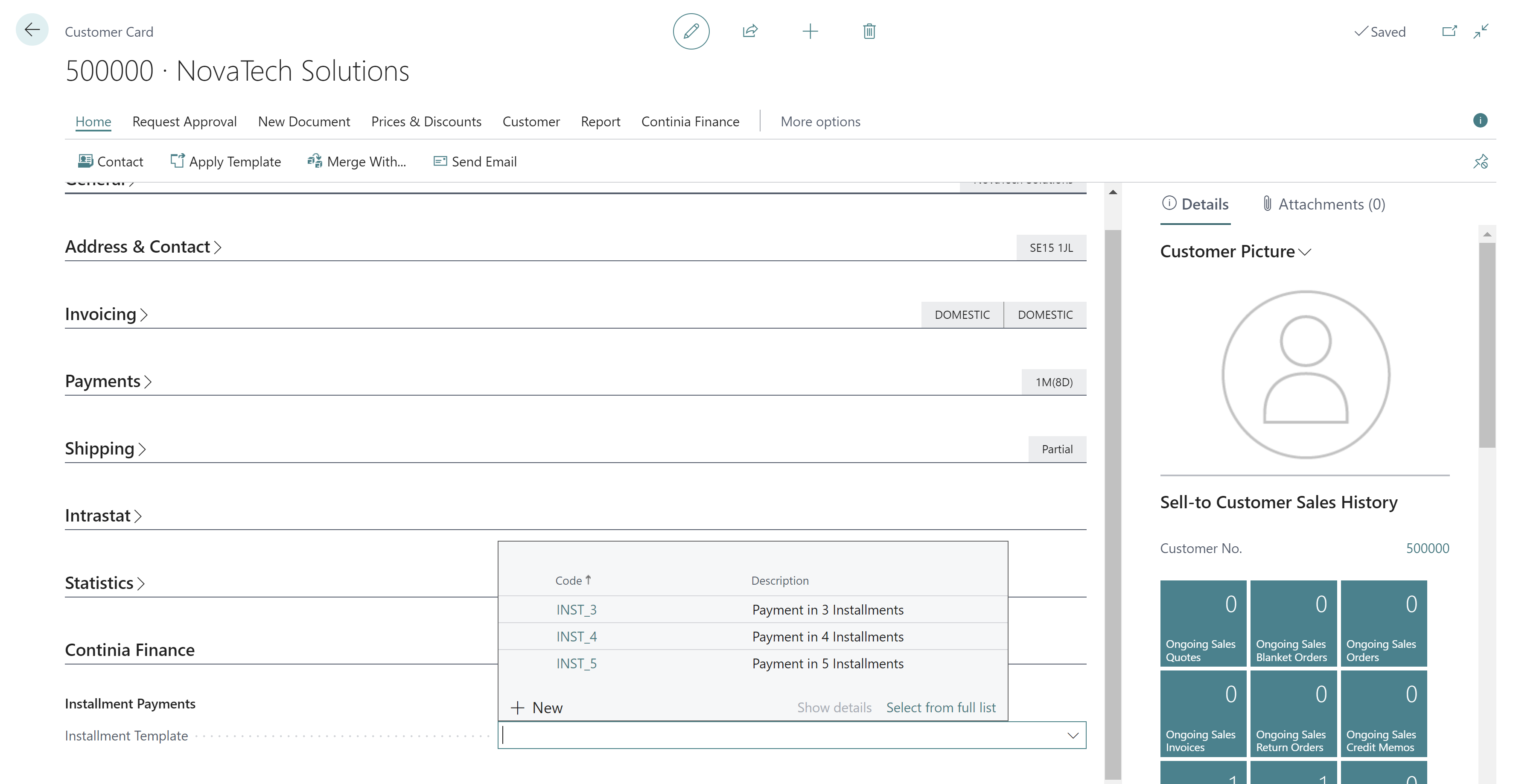Click the Merge With action icon
This screenshot has width=1513, height=784.
pos(314,161)
